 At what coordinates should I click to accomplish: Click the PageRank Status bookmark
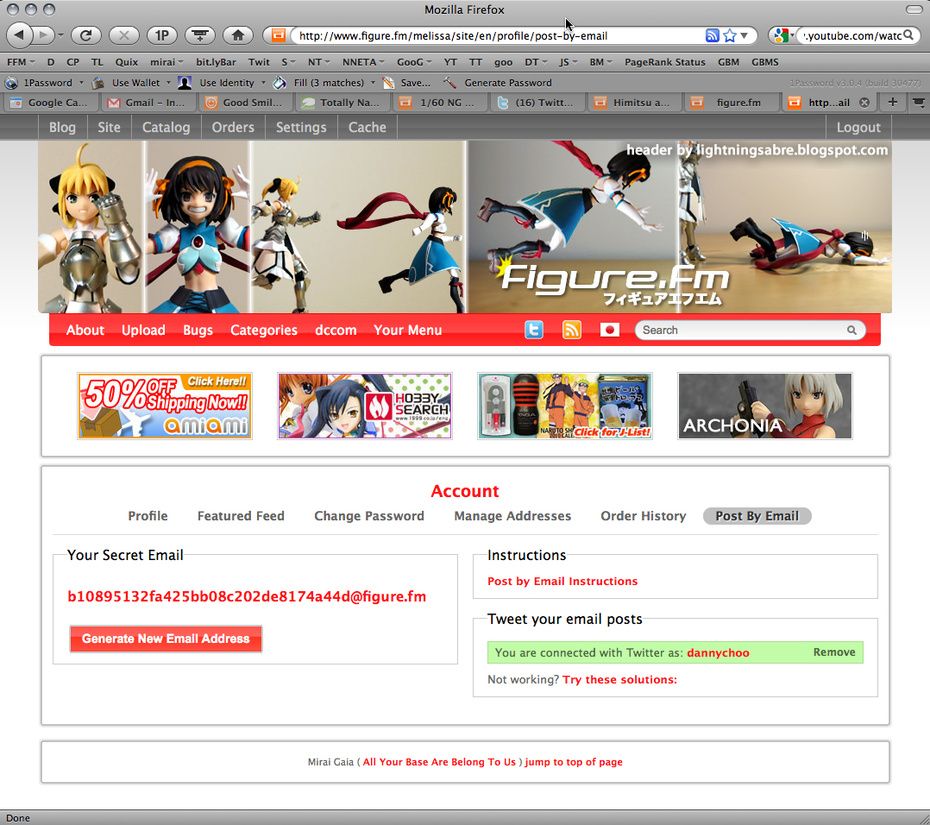tap(665, 62)
